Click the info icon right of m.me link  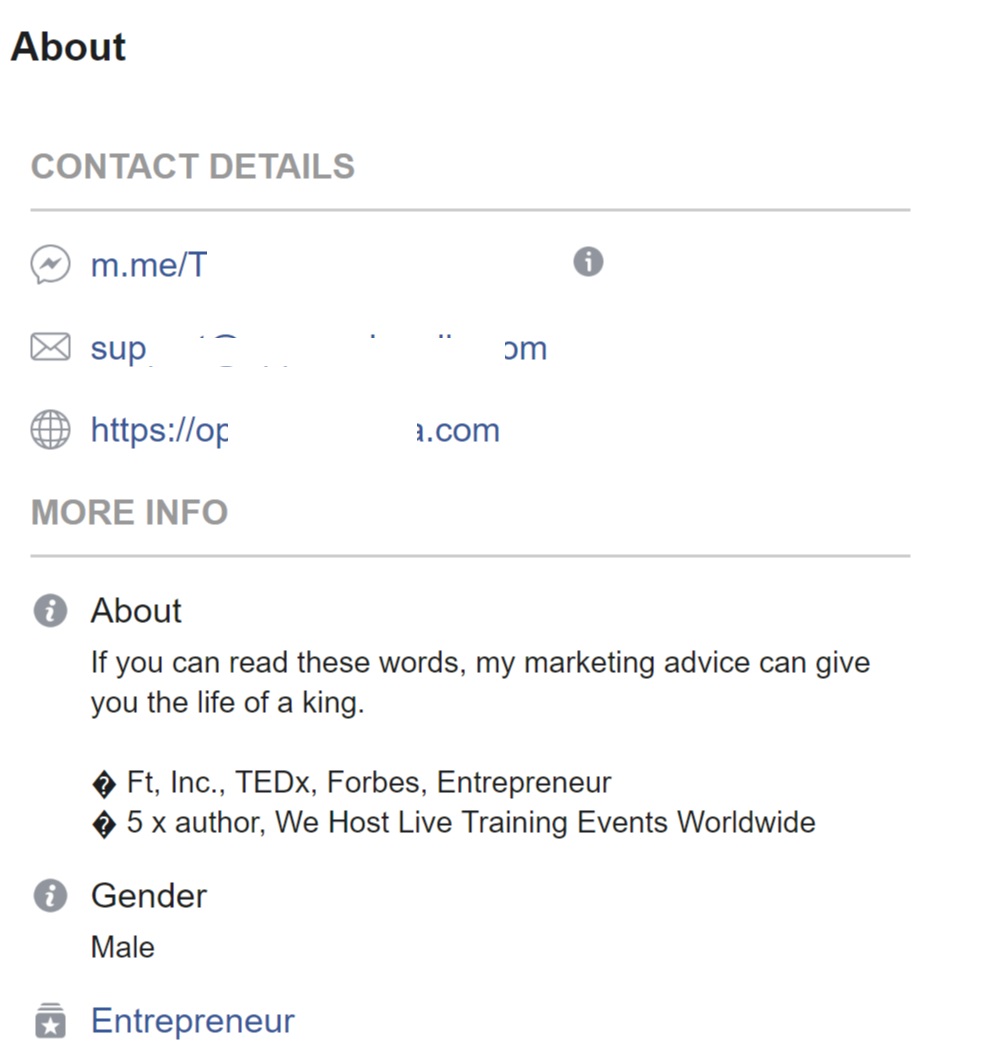tap(588, 261)
